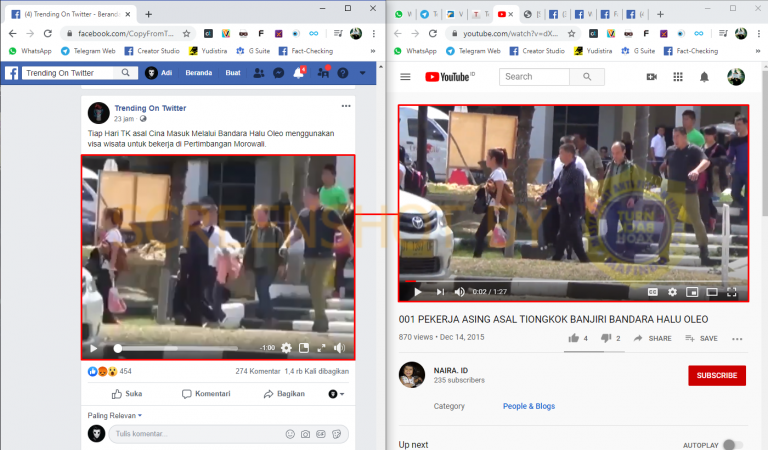Open Trending On Twitter page link
Screen dimensions: 768x450
tap(150, 108)
